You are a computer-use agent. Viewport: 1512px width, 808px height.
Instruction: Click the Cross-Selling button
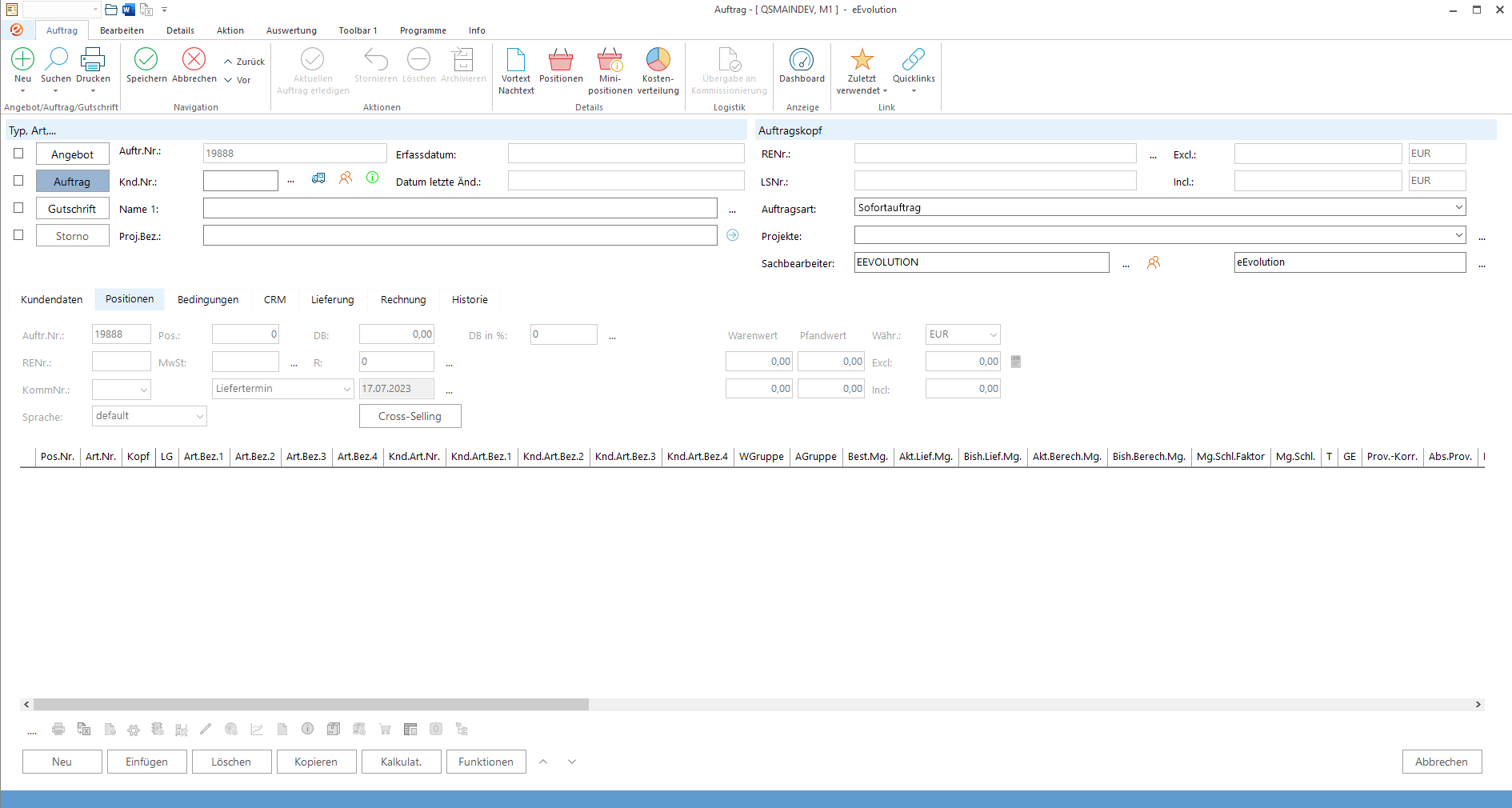pyautogui.click(x=410, y=416)
